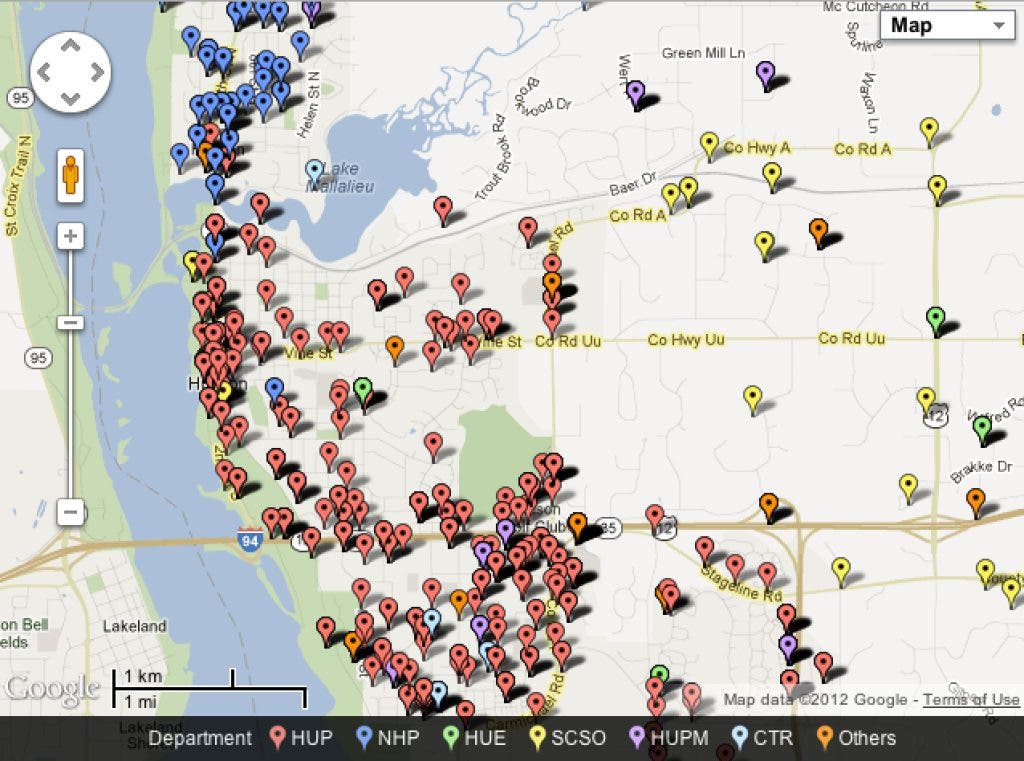
Task: Click the orange Street View pegman
Action: tap(71, 174)
